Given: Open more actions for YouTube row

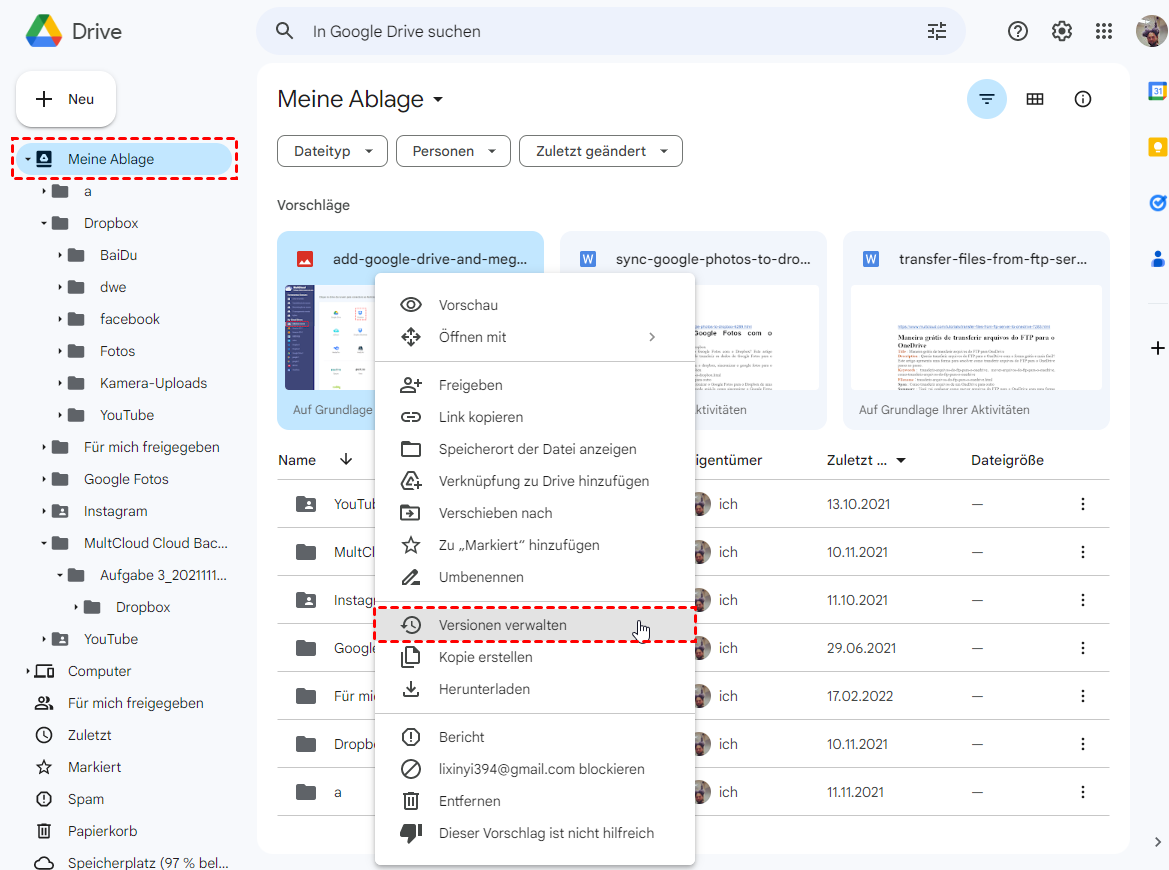Looking at the screenshot, I should coord(1082,504).
